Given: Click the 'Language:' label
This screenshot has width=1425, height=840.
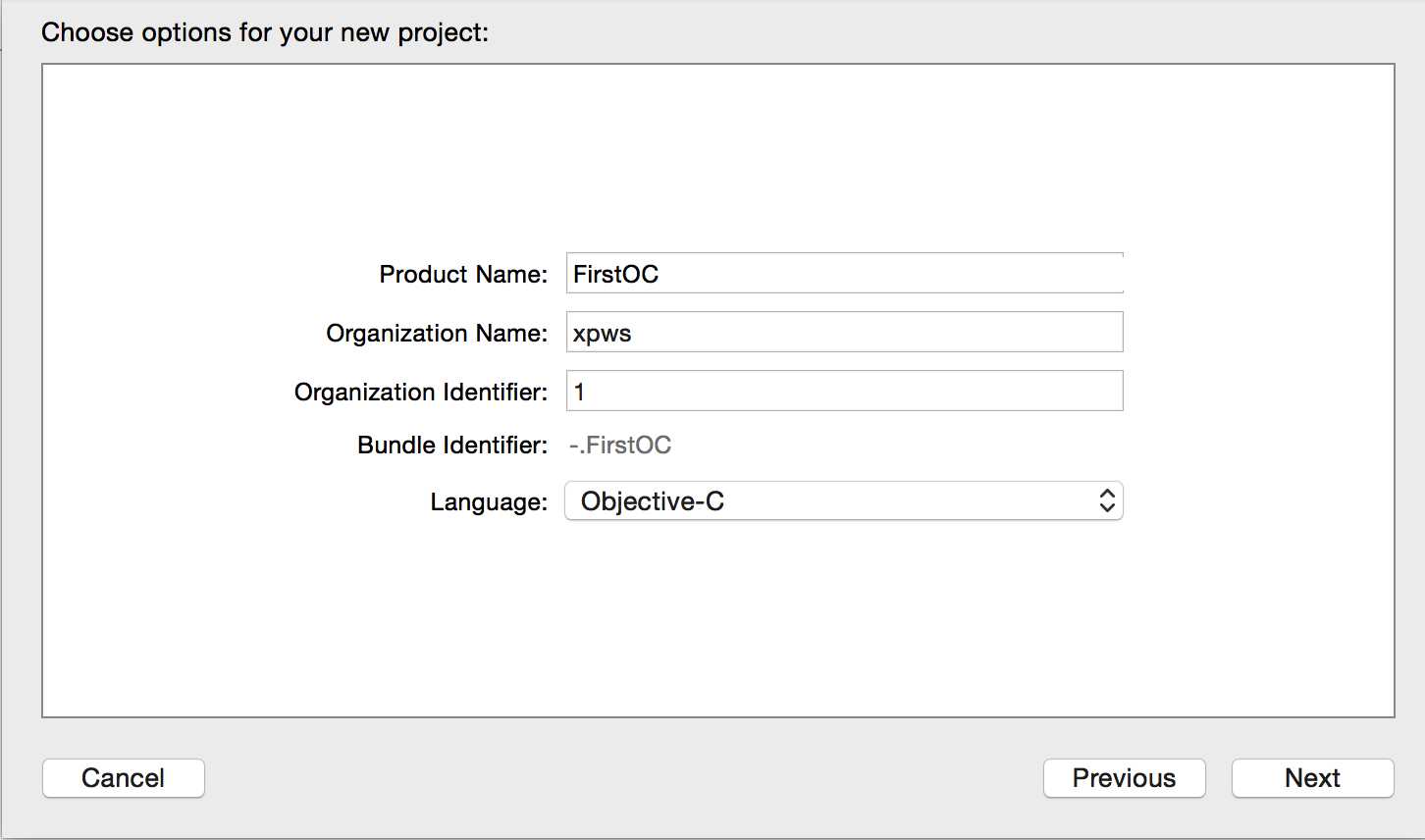Looking at the screenshot, I should pos(489,502).
